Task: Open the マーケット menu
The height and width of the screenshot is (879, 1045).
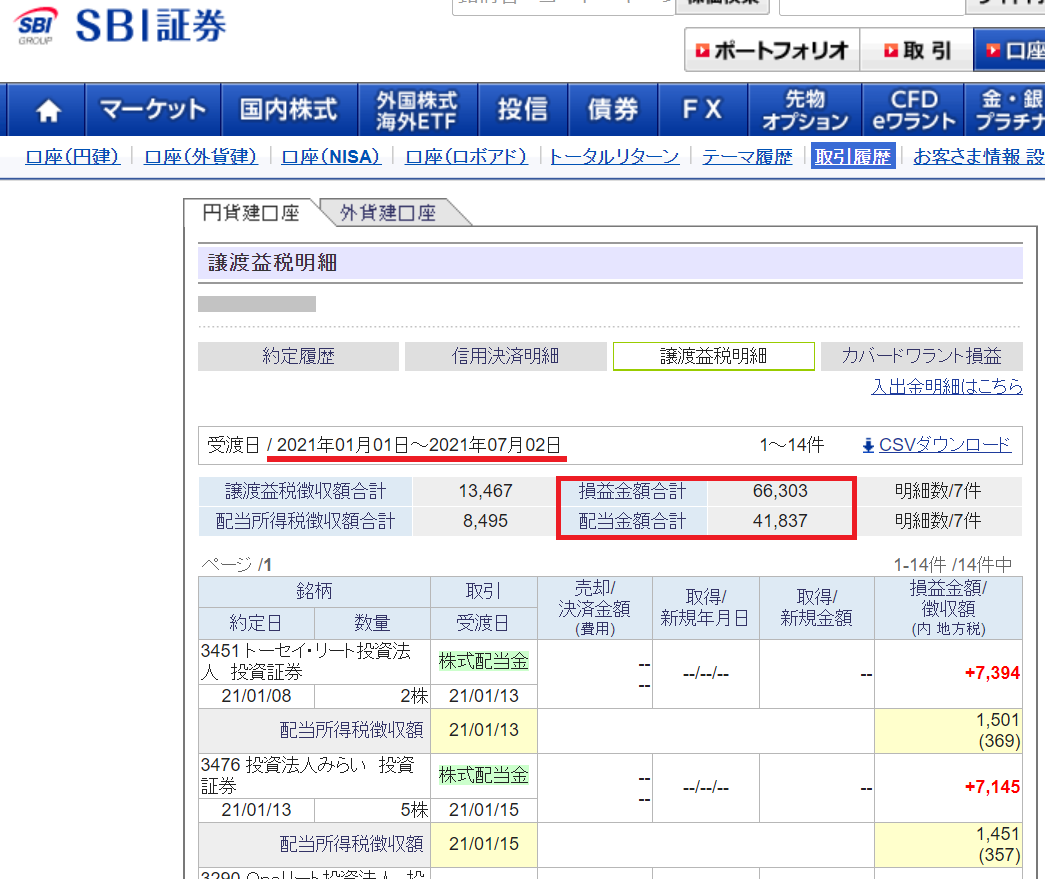Action: (x=153, y=110)
